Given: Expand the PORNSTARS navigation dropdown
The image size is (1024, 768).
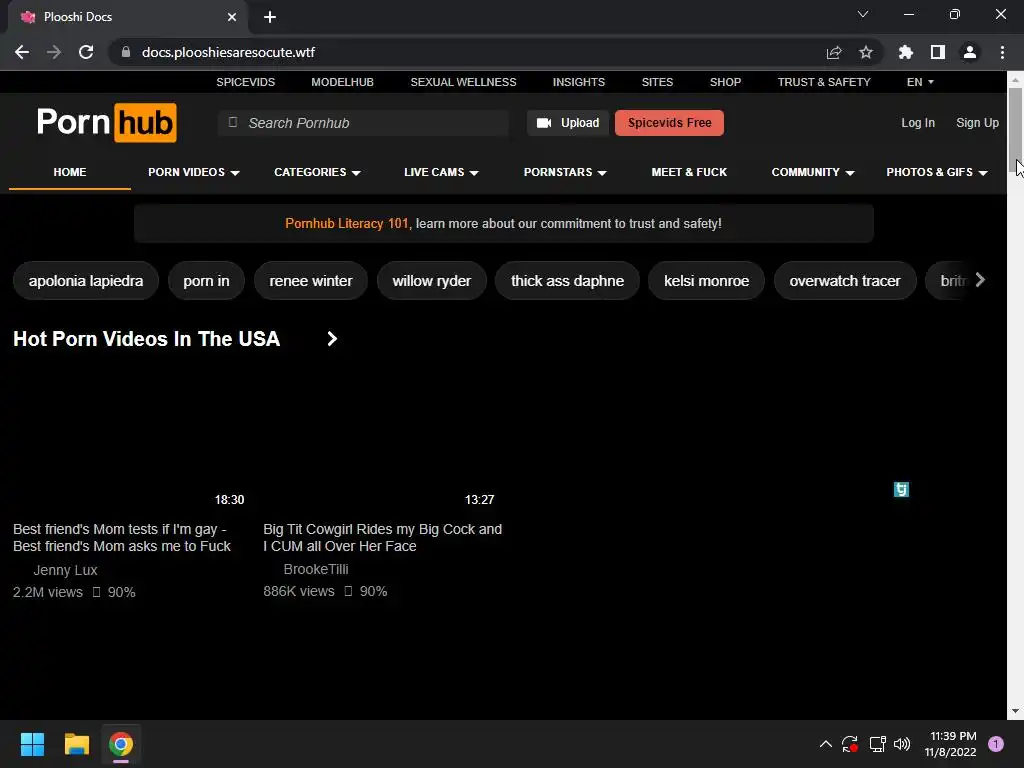Looking at the screenshot, I should click(565, 172).
